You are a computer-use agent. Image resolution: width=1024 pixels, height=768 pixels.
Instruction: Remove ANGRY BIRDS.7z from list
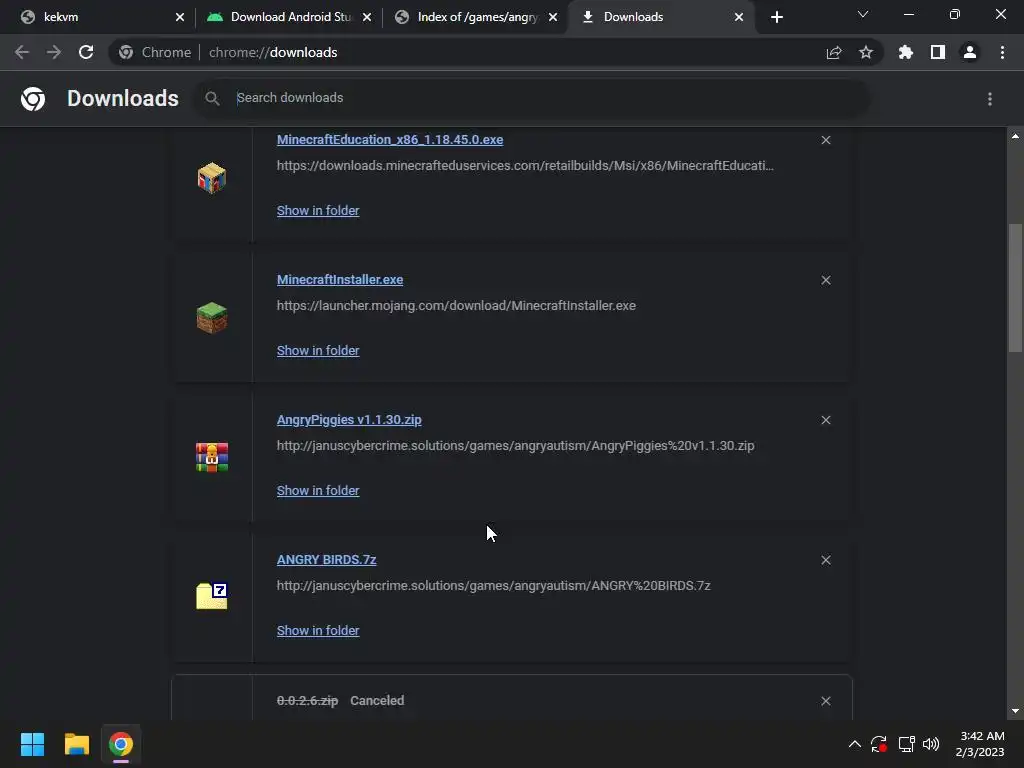[x=826, y=560]
